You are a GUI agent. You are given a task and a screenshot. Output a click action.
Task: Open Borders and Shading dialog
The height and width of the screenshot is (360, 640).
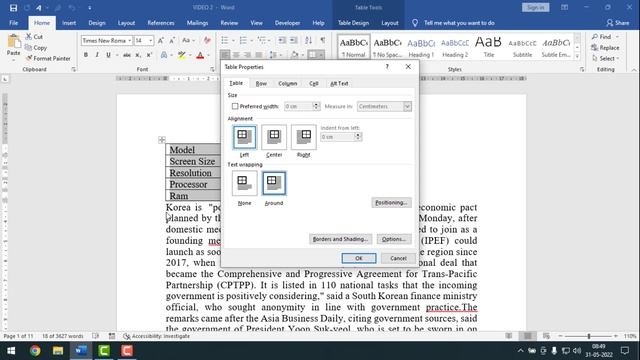(x=340, y=239)
